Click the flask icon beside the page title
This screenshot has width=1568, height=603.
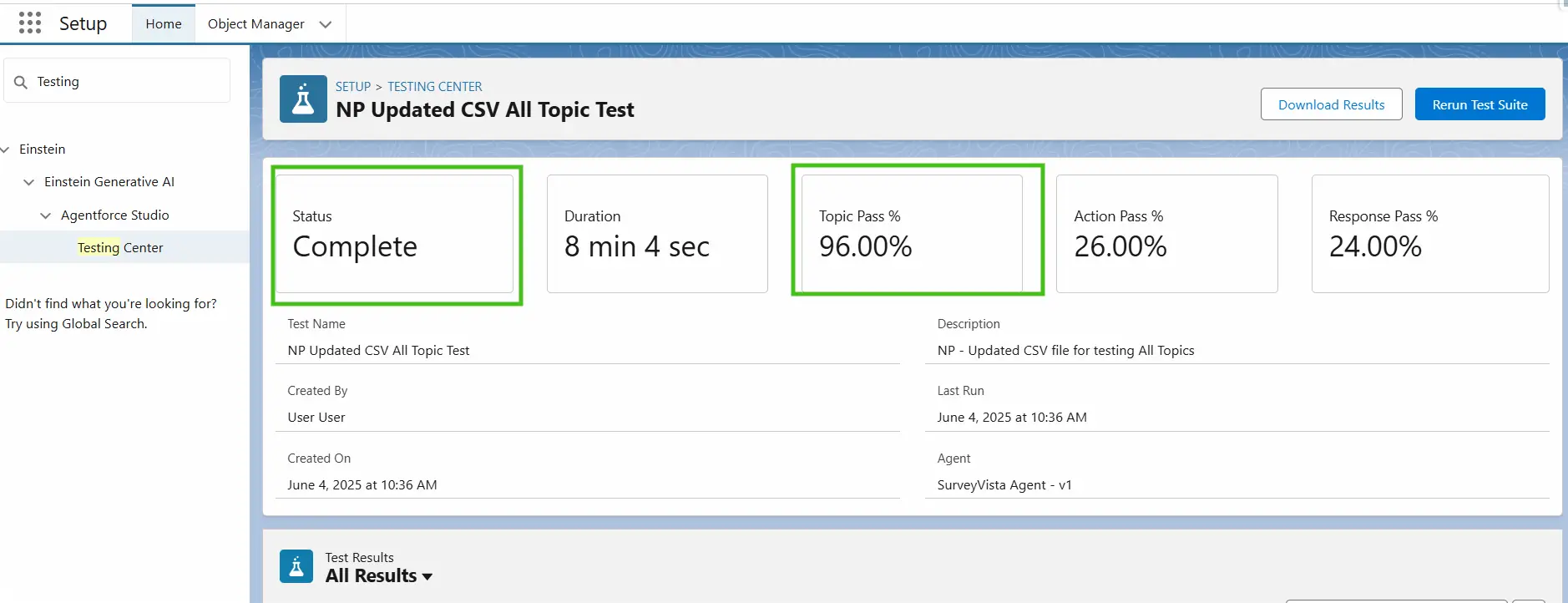pos(303,99)
